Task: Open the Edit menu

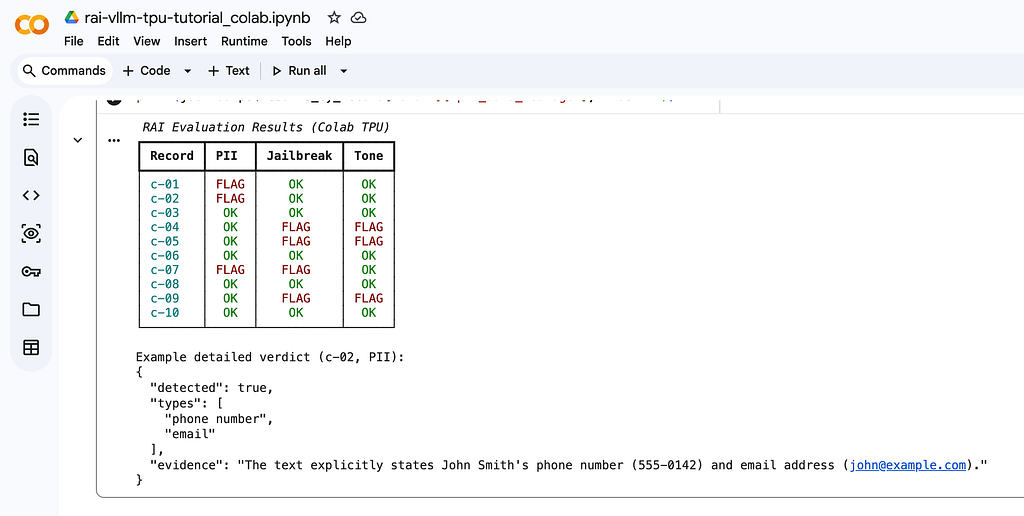Action: coord(108,41)
